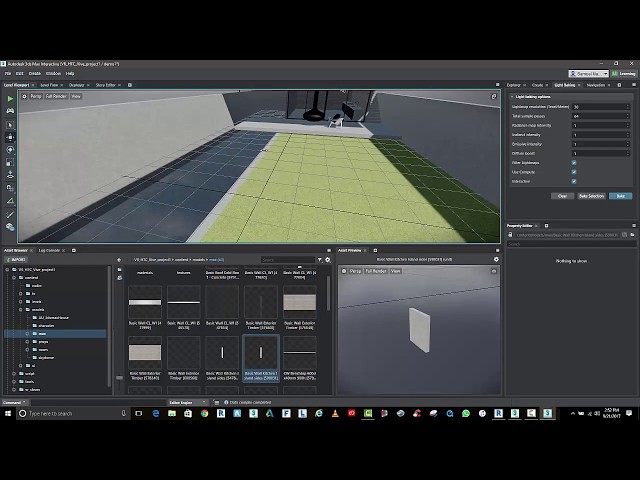Disable the Interactive checkbox

574,181
